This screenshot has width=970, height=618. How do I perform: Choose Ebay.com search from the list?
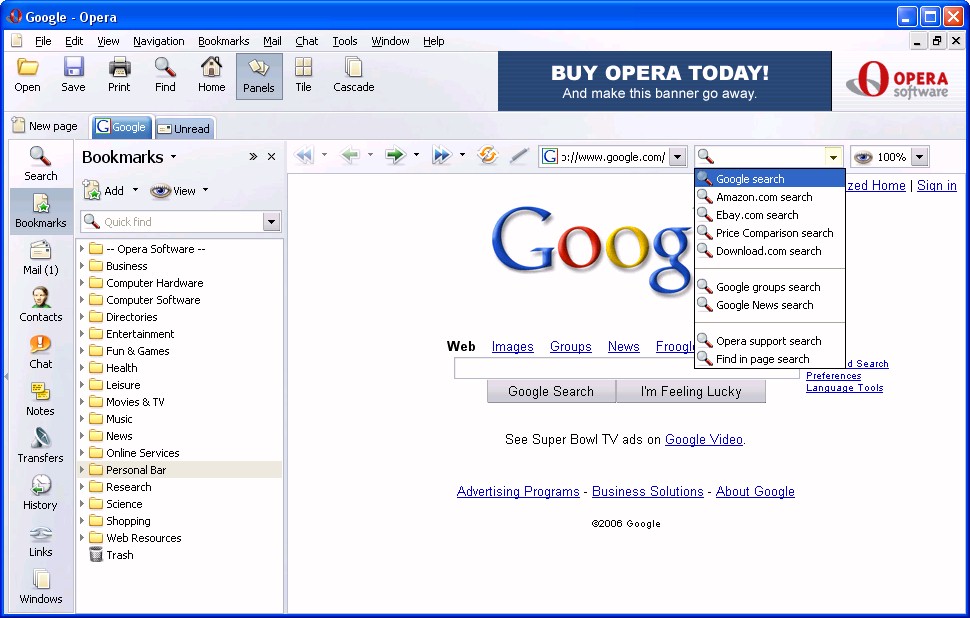770,215
